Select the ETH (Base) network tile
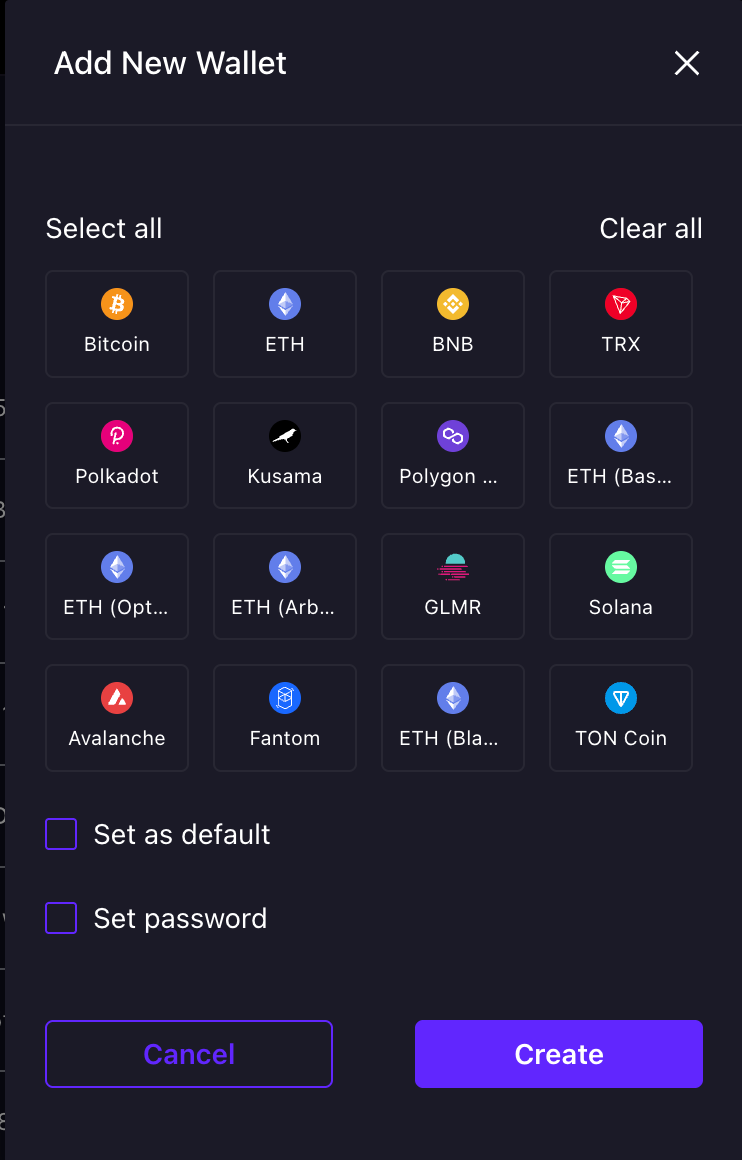This screenshot has height=1160, width=742. pos(621,455)
